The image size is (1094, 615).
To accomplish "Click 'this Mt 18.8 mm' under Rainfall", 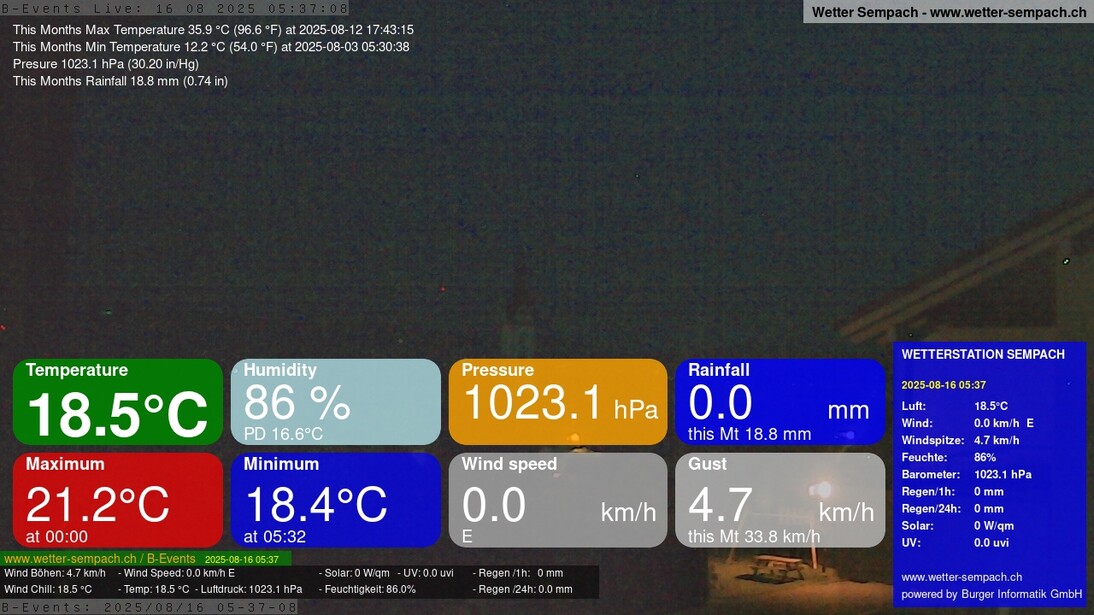I will click(x=749, y=434).
